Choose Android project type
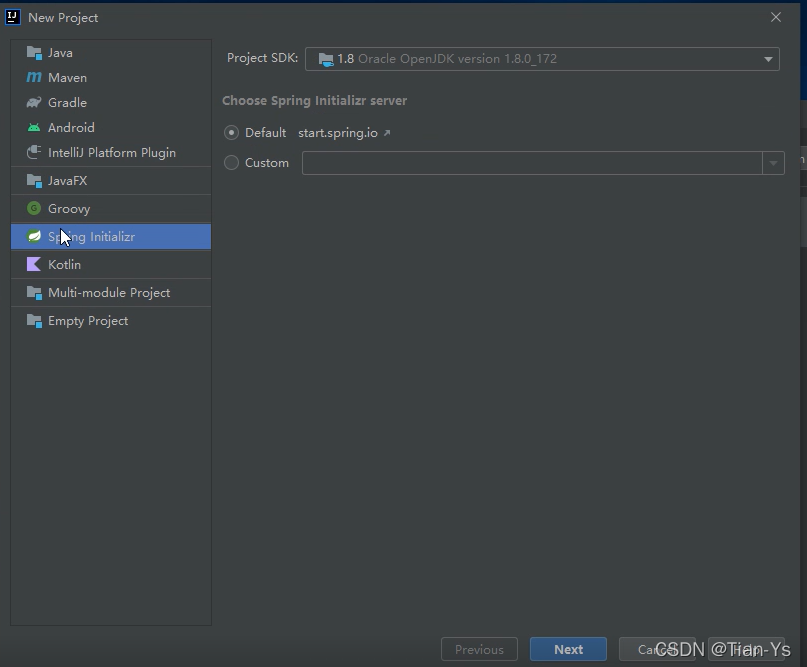 (111, 127)
